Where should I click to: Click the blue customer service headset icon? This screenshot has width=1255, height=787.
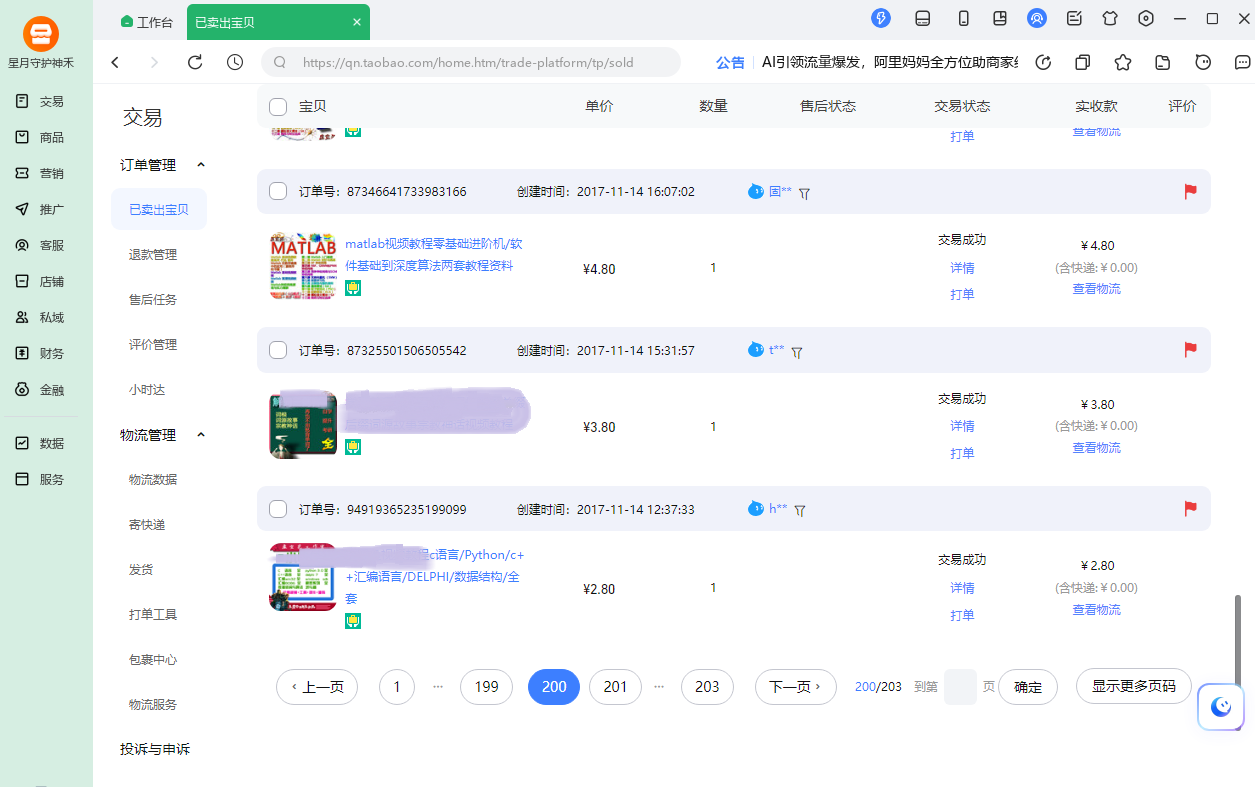click(x=1037, y=18)
